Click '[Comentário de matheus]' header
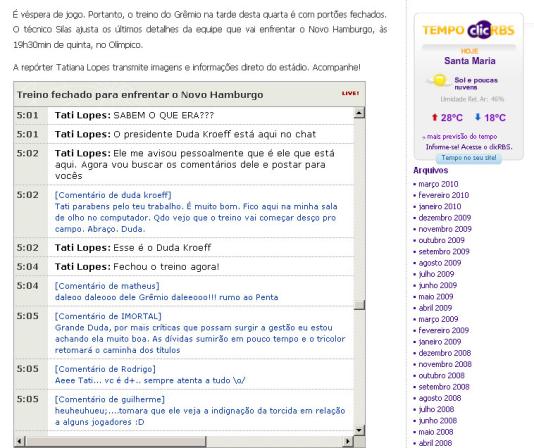 (x=107, y=286)
